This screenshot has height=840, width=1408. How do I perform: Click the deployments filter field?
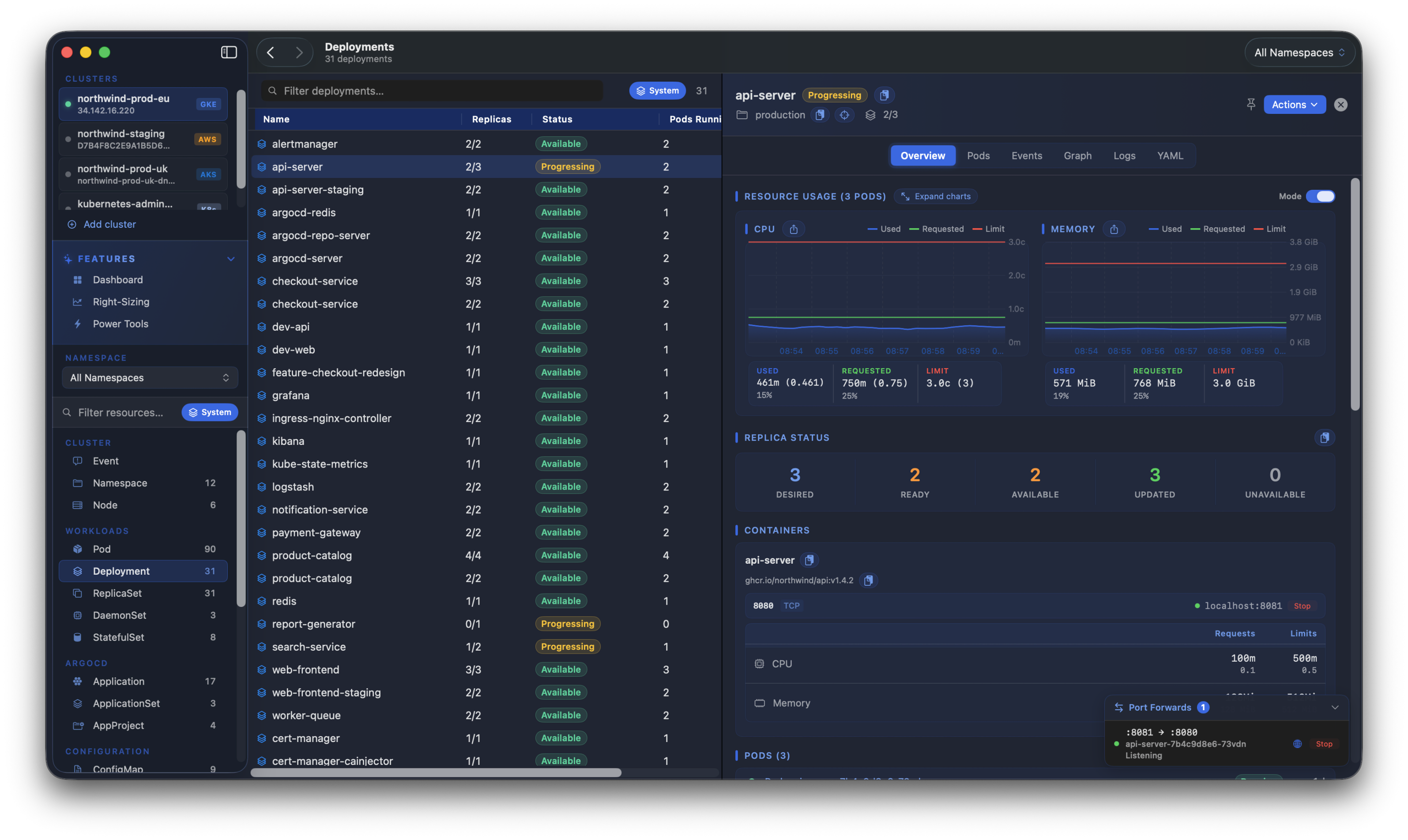click(x=431, y=90)
